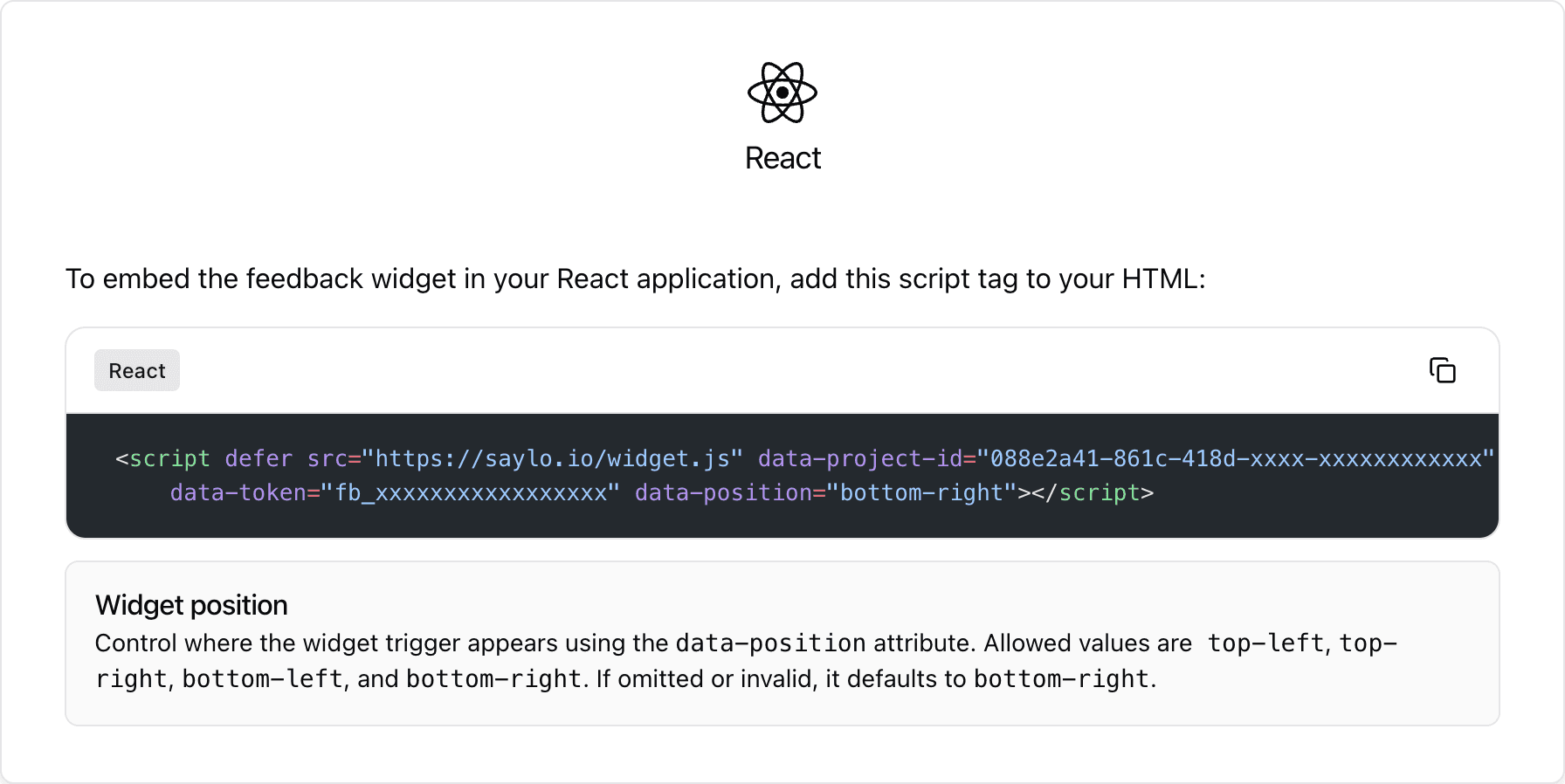
Task: Click the inline data-position attribute in description
Action: tap(770, 643)
